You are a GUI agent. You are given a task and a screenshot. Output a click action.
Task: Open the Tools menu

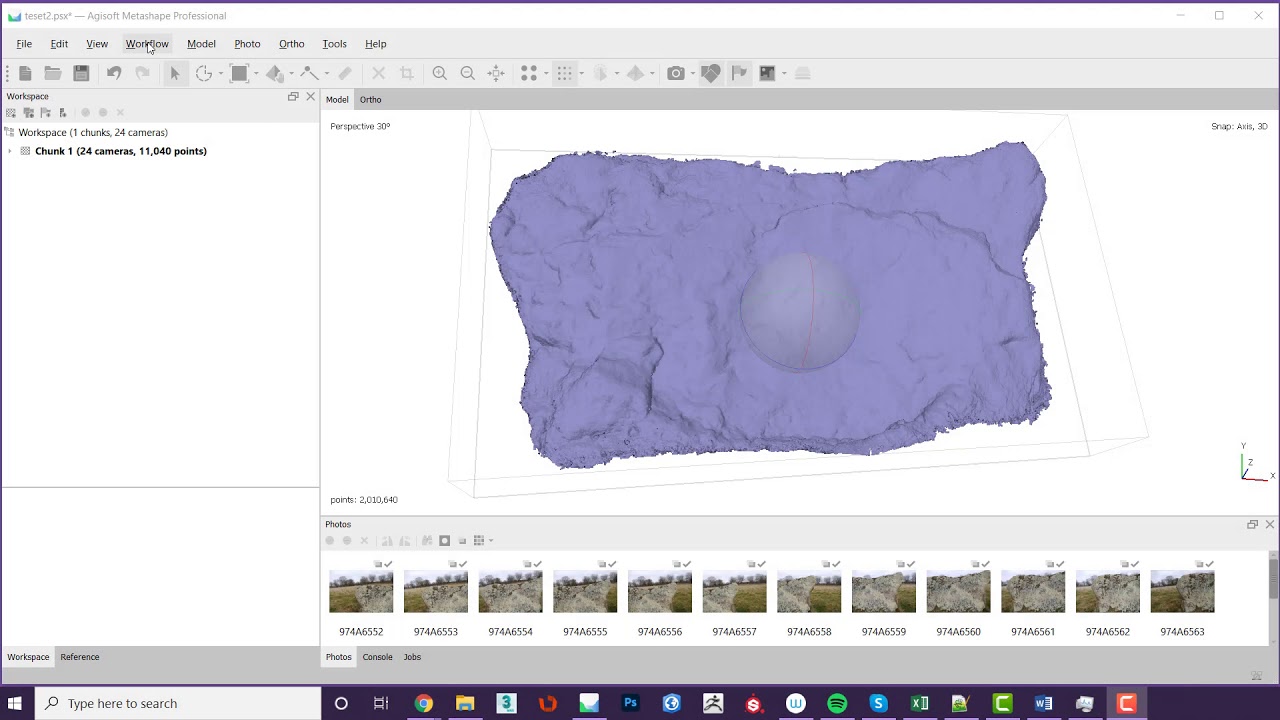pyautogui.click(x=334, y=44)
